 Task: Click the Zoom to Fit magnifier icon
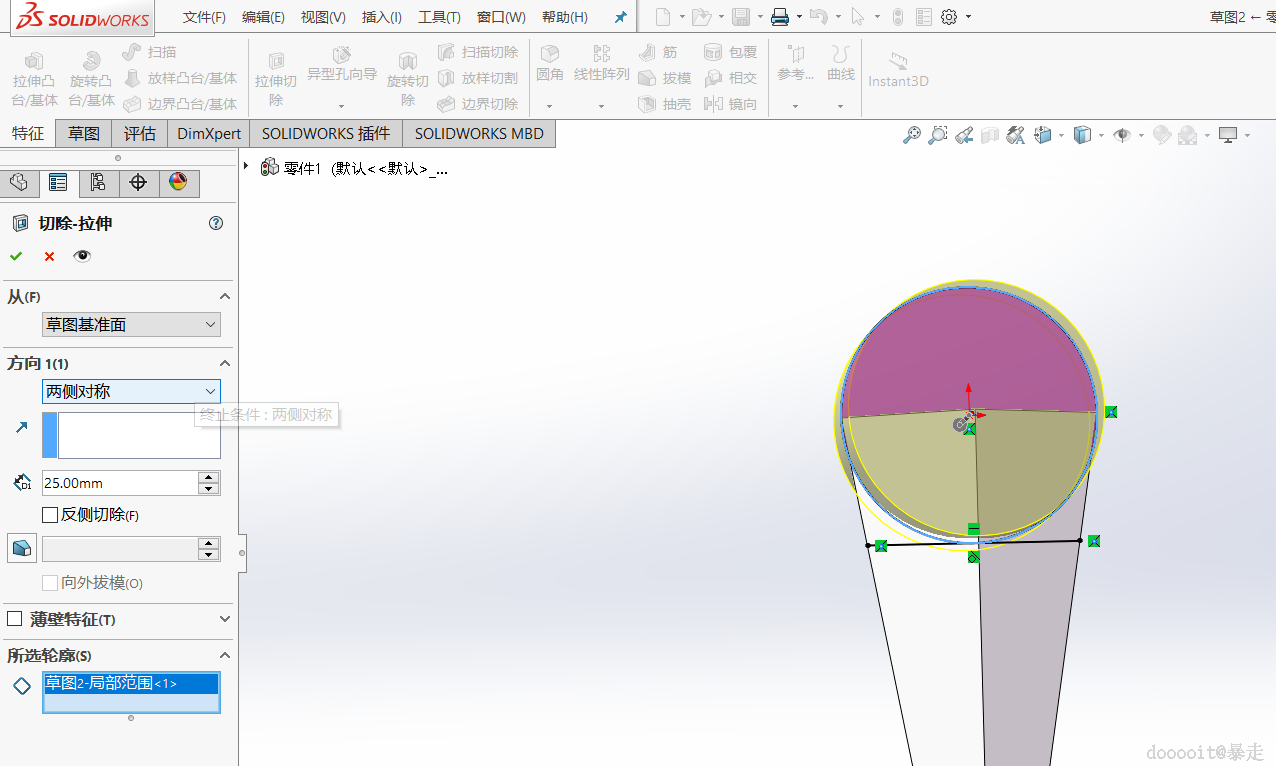point(911,135)
